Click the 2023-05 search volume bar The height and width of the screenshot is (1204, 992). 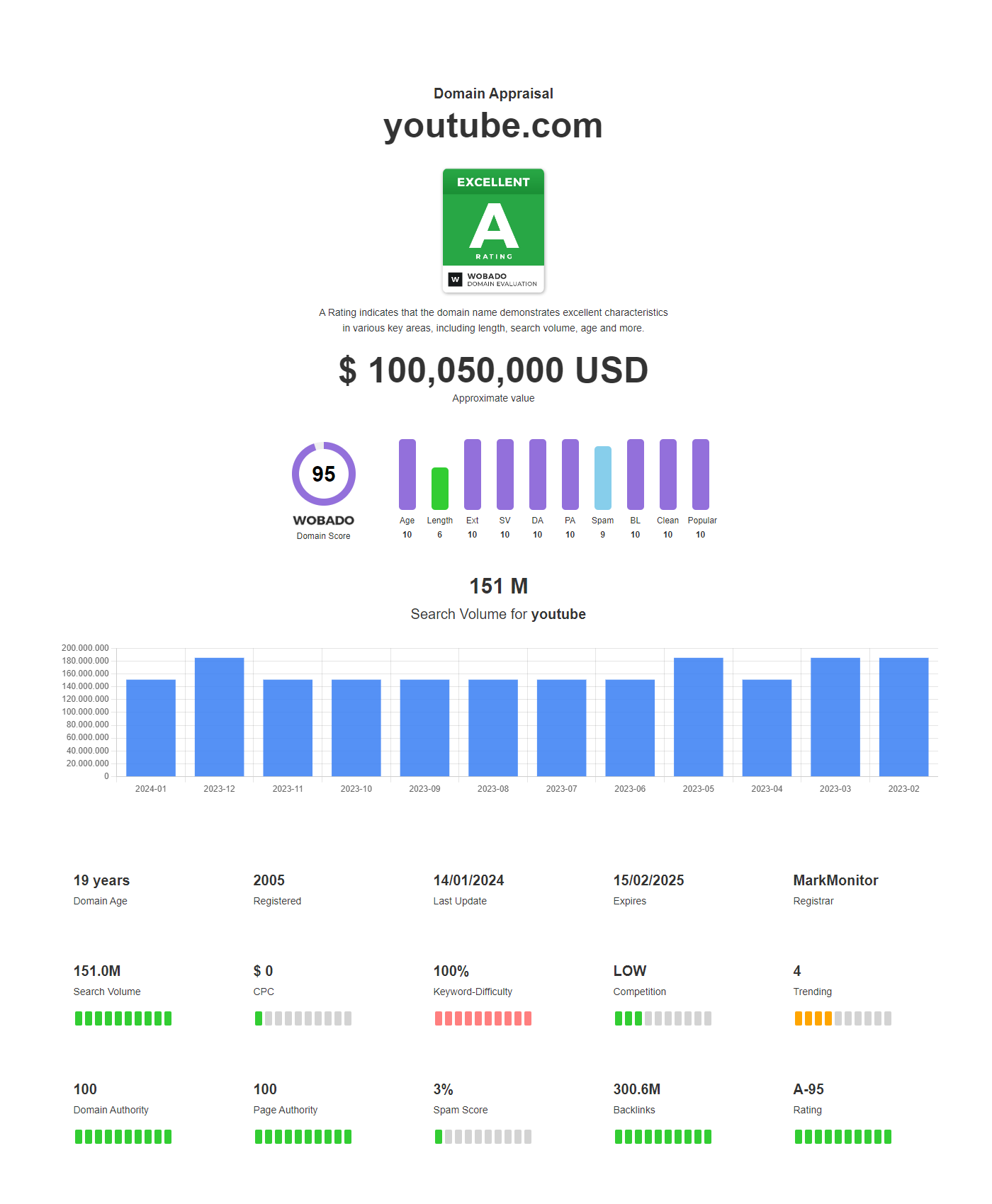tap(699, 717)
